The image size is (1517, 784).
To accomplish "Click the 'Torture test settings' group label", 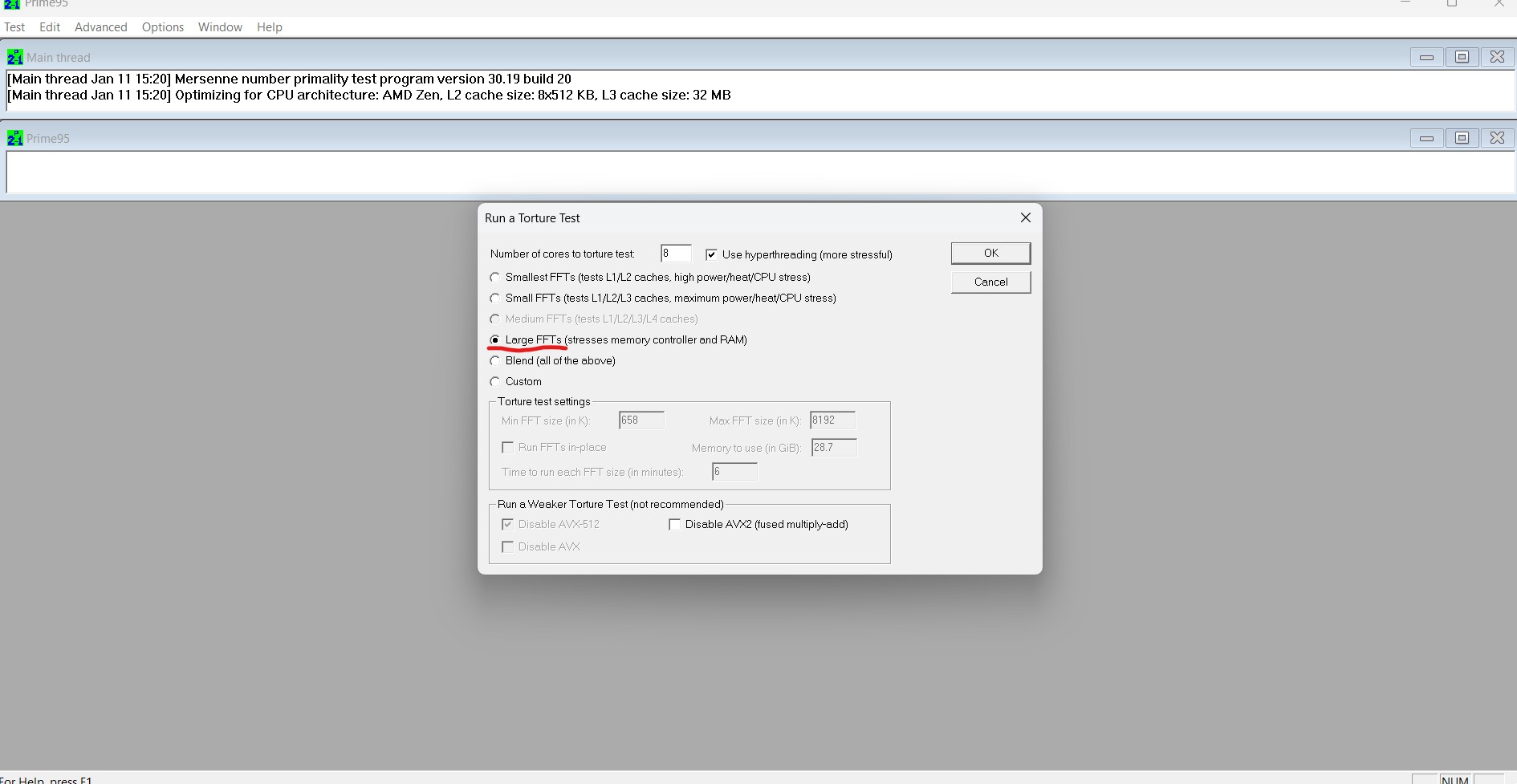I will click(544, 401).
